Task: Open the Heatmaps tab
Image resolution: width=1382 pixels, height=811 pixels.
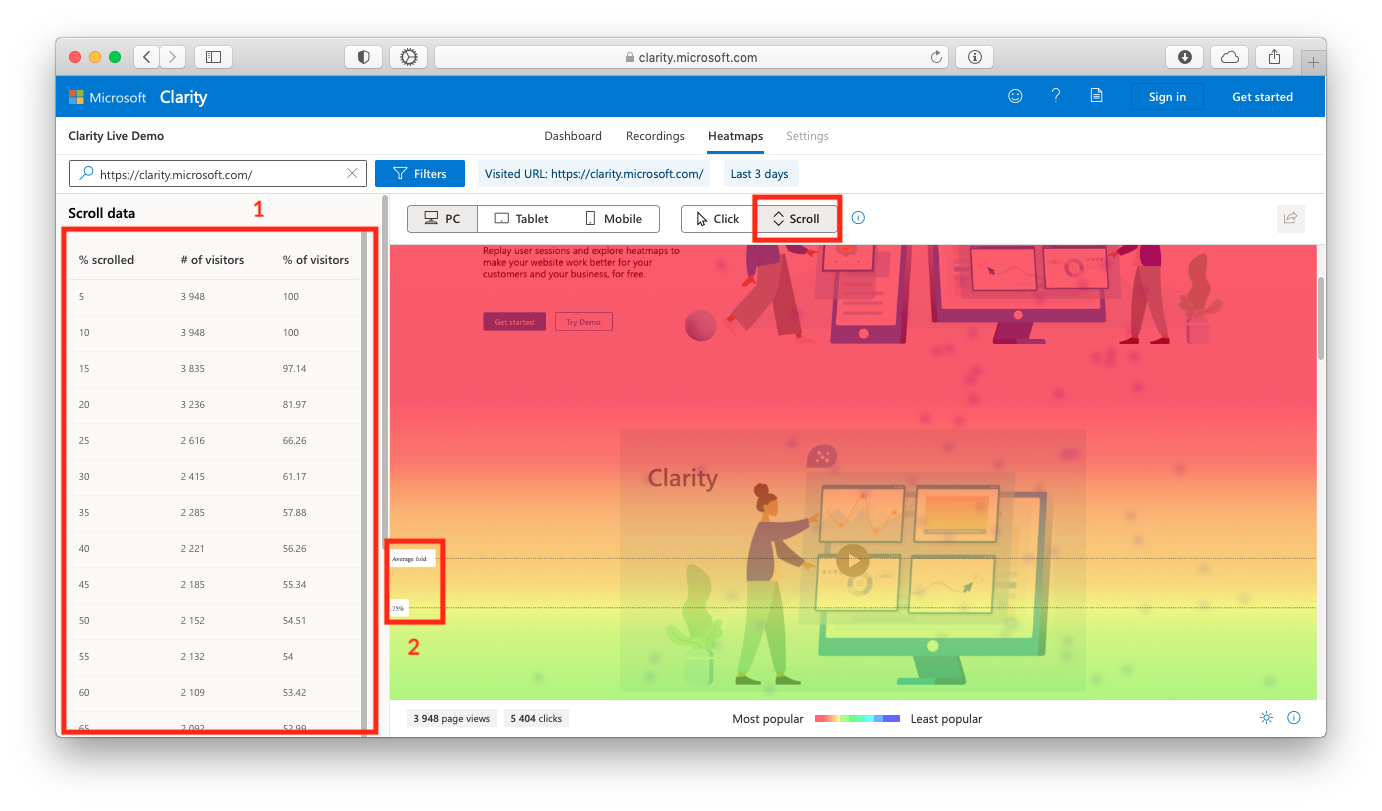Action: (735, 136)
